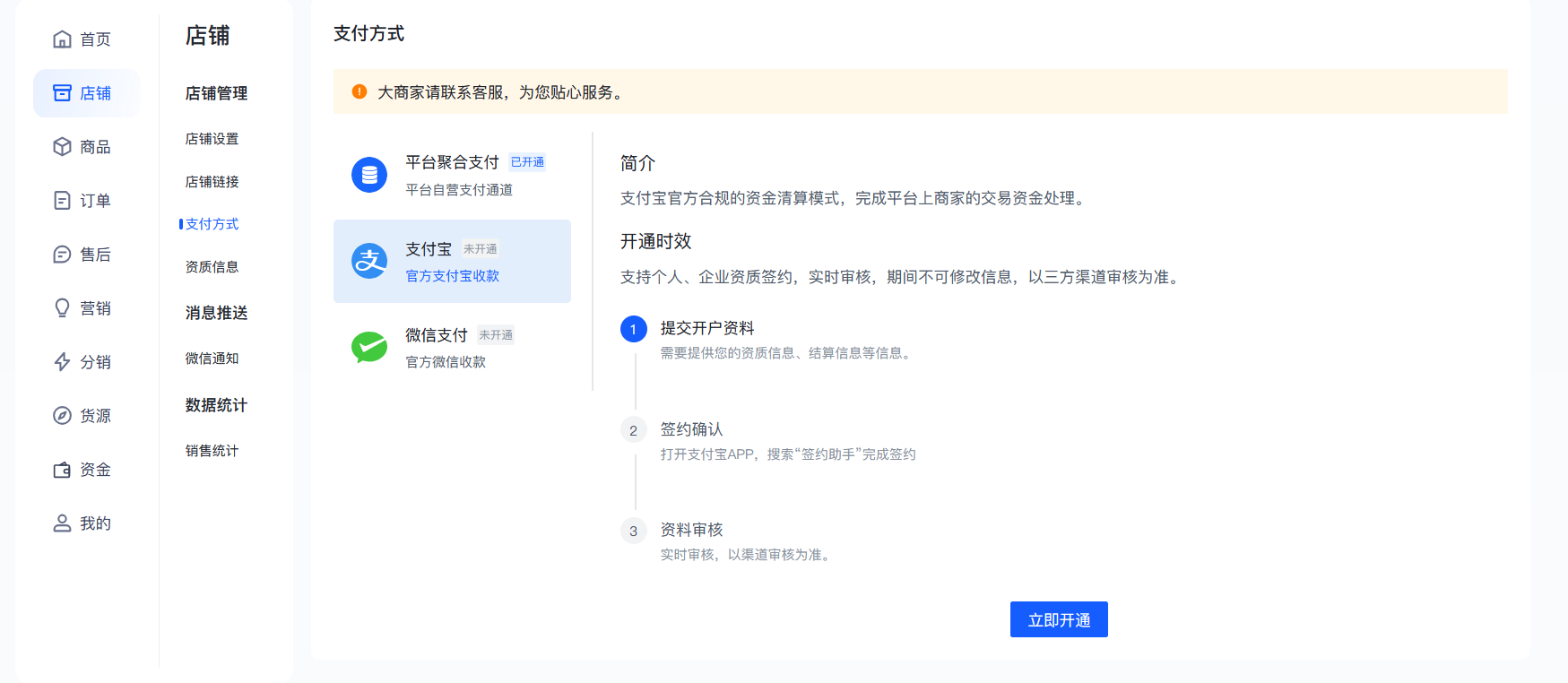Select the platform aggregated payment icon

click(368, 175)
